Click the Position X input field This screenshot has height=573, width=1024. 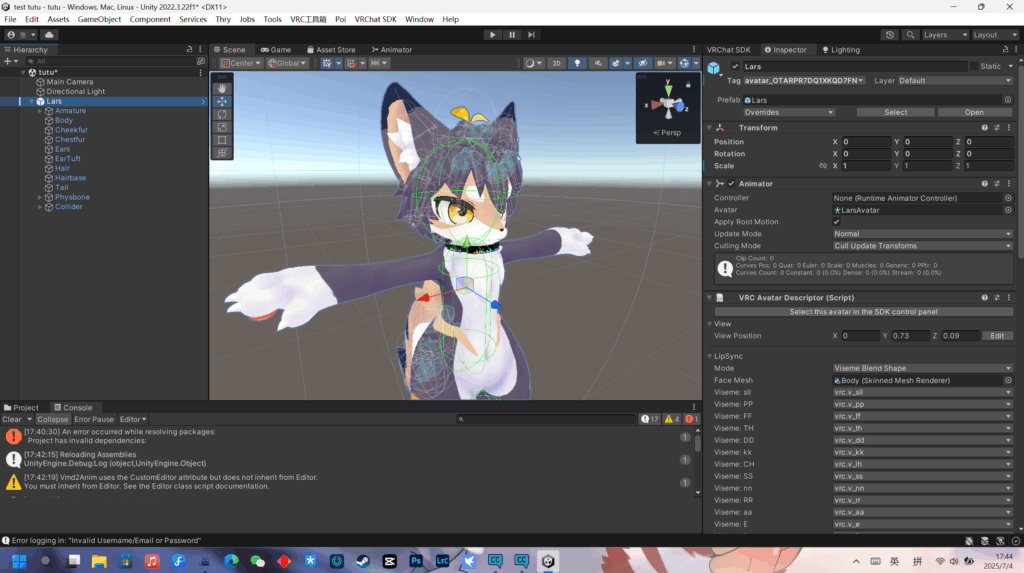click(x=865, y=142)
